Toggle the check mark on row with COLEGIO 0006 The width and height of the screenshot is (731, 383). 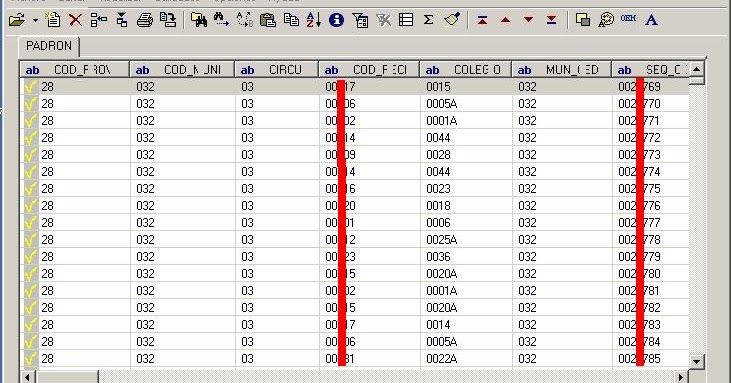pyautogui.click(x=31, y=223)
